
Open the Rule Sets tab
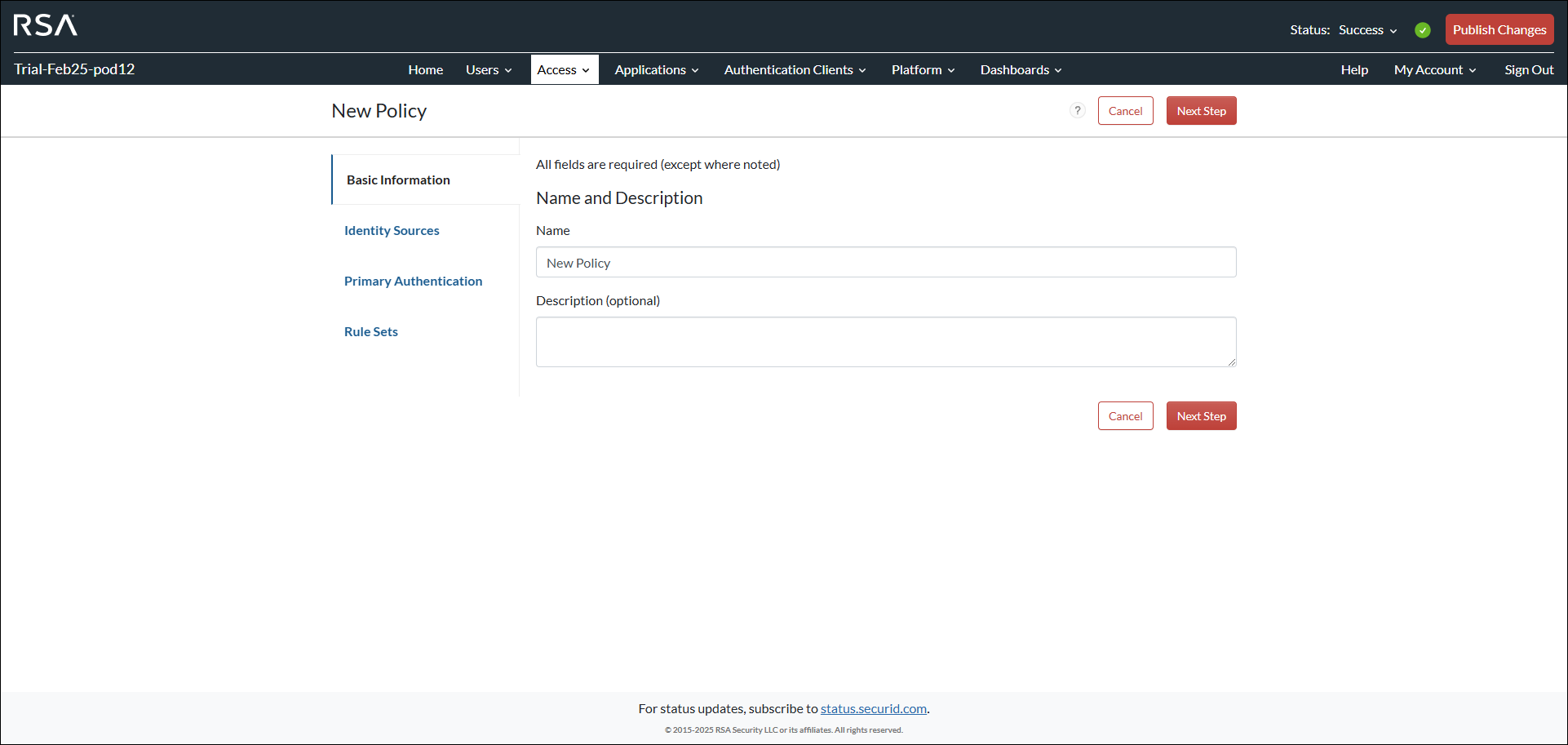click(x=371, y=332)
